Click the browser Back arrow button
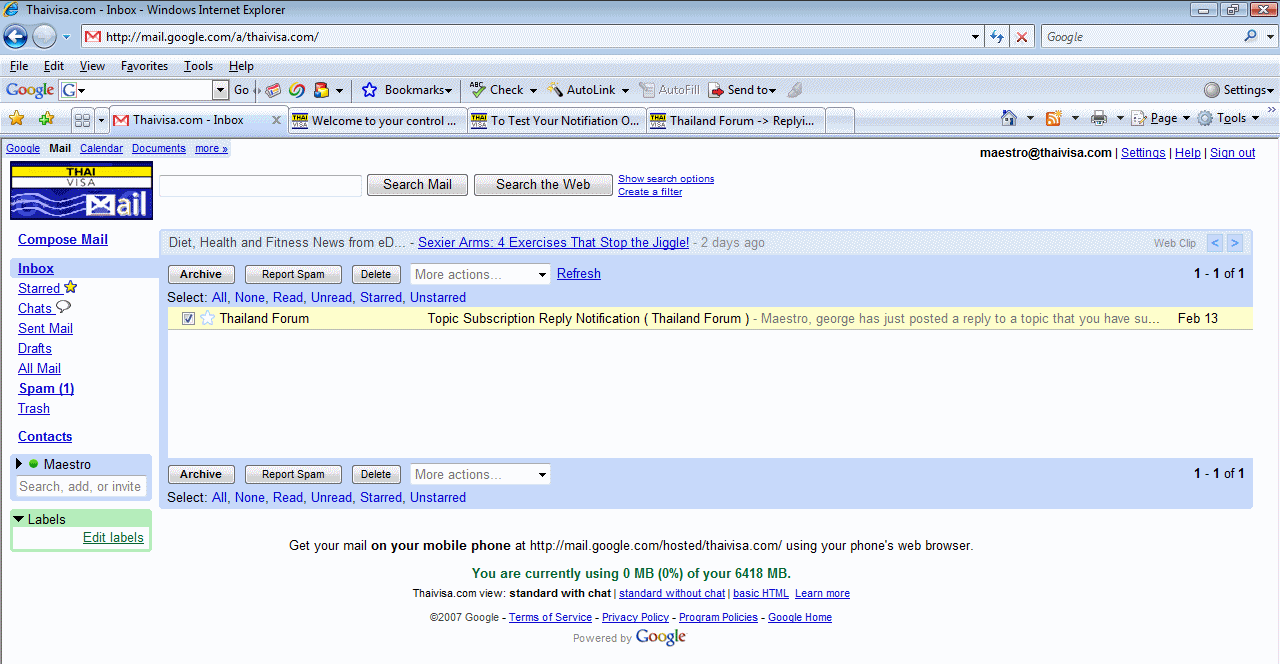This screenshot has width=1280, height=664. [15, 37]
